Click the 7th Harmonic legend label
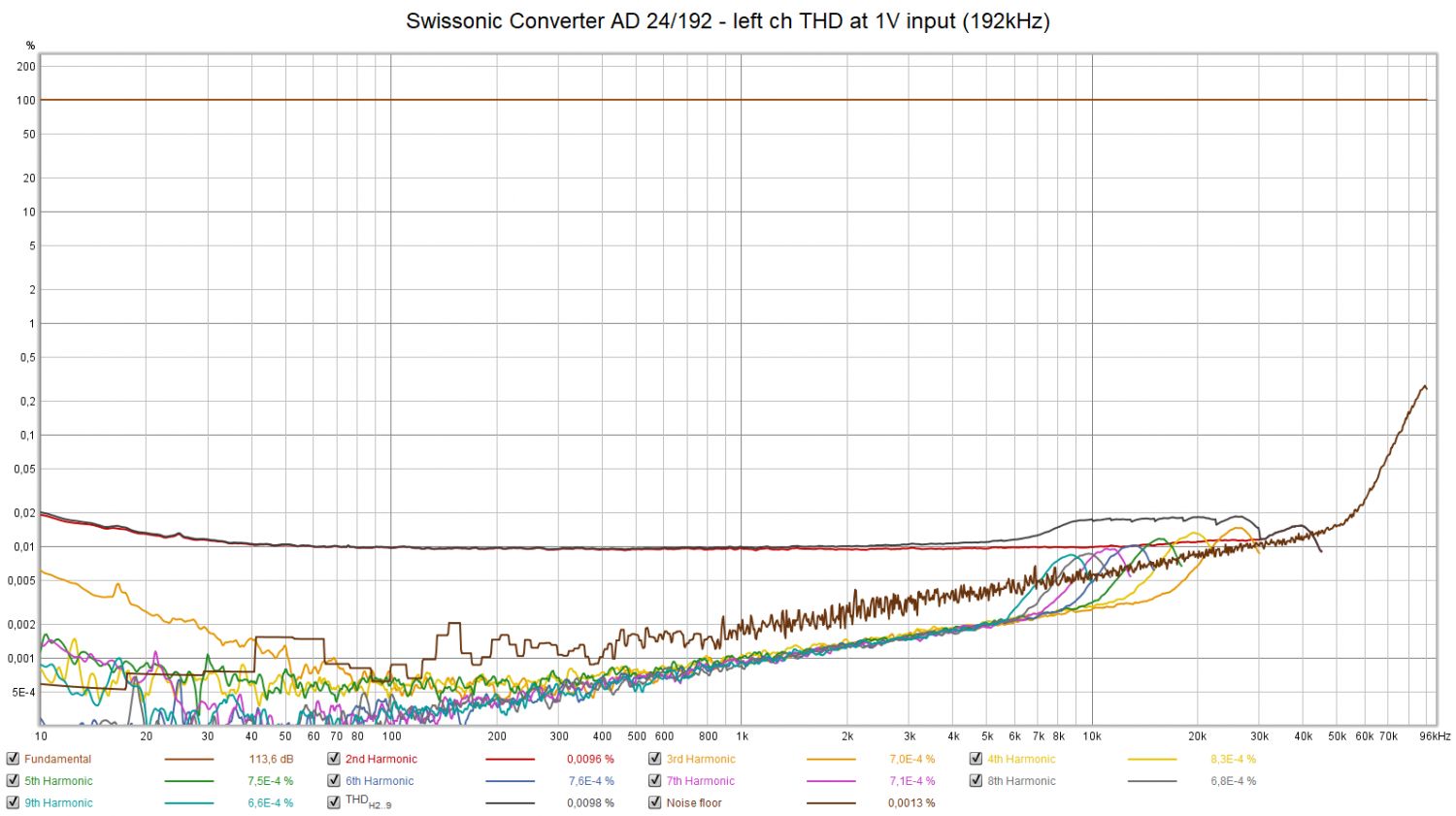 pyautogui.click(x=701, y=780)
